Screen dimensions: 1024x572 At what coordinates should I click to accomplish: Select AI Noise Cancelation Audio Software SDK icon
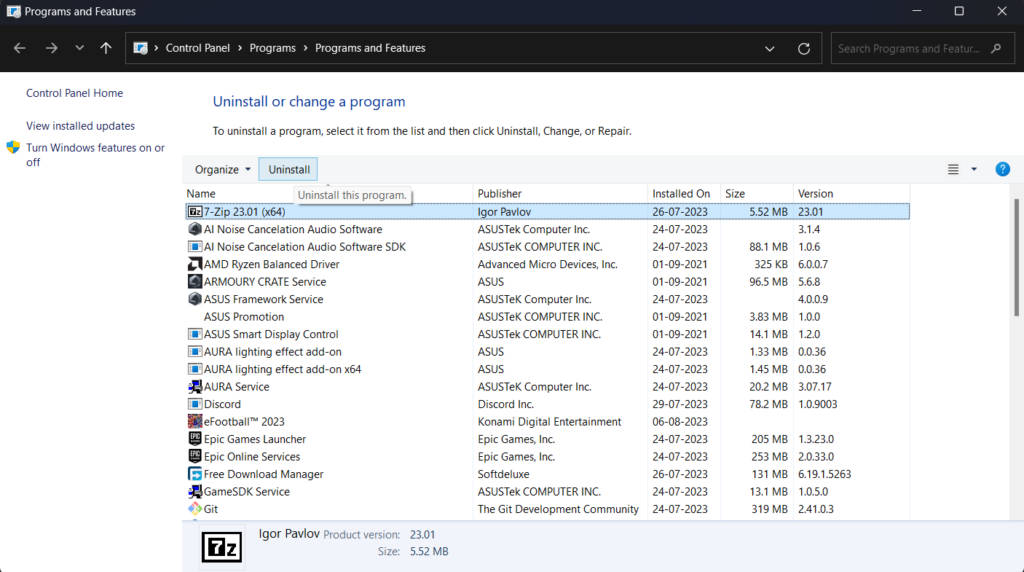(195, 247)
